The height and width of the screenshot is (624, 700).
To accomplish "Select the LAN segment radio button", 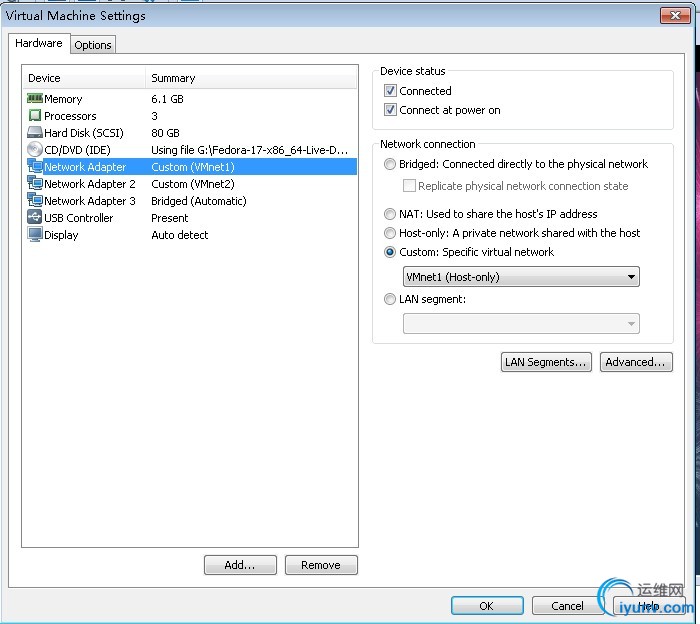I will point(390,299).
